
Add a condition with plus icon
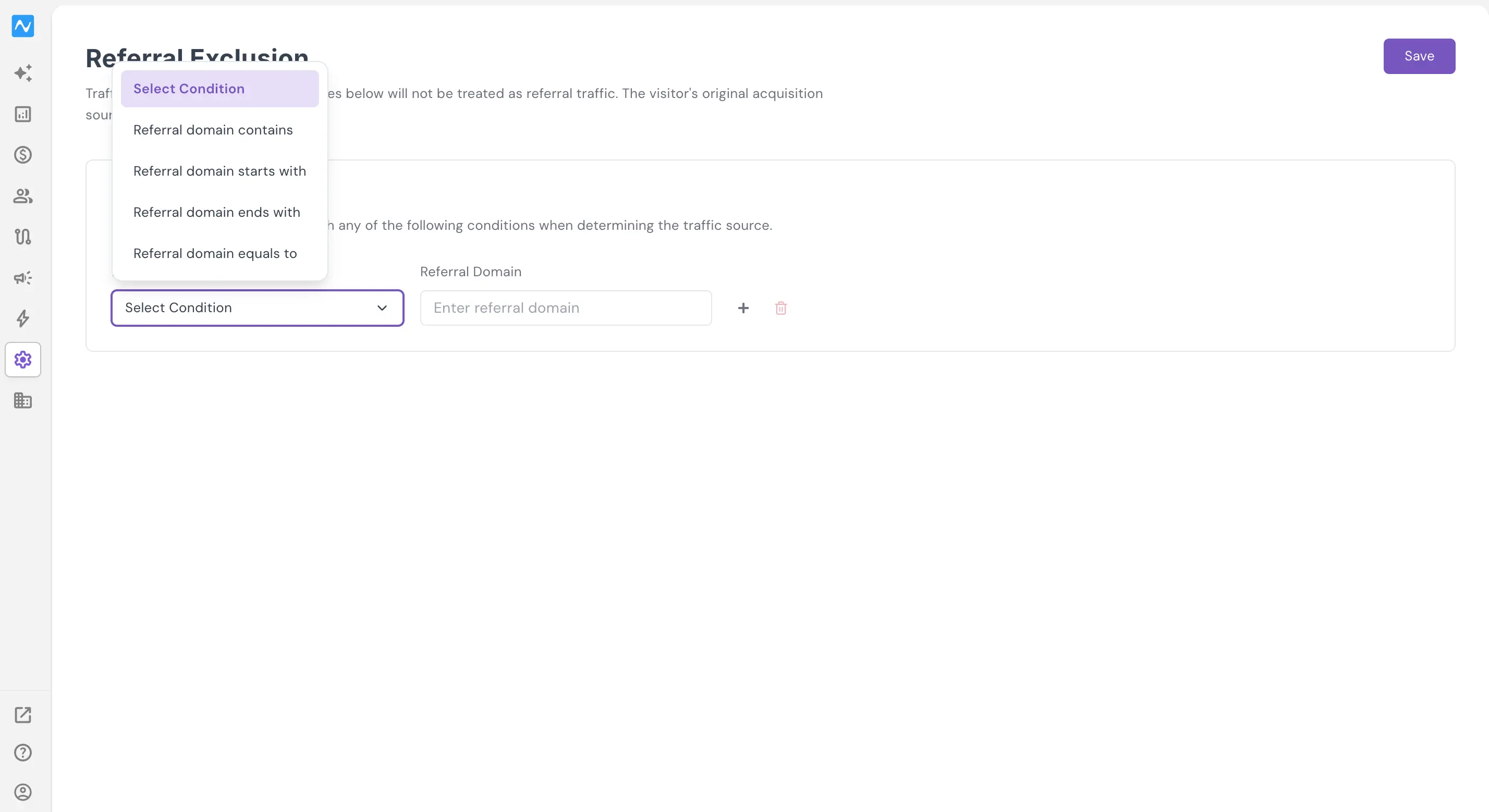pos(743,308)
